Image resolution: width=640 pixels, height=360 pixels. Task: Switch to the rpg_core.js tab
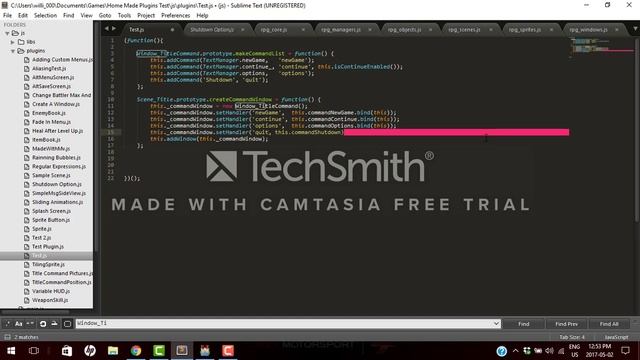tap(274, 30)
